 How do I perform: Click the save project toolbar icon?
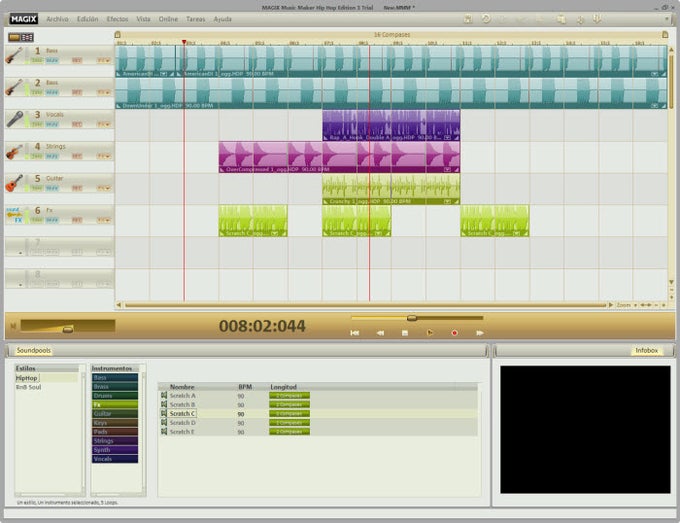click(x=468, y=19)
